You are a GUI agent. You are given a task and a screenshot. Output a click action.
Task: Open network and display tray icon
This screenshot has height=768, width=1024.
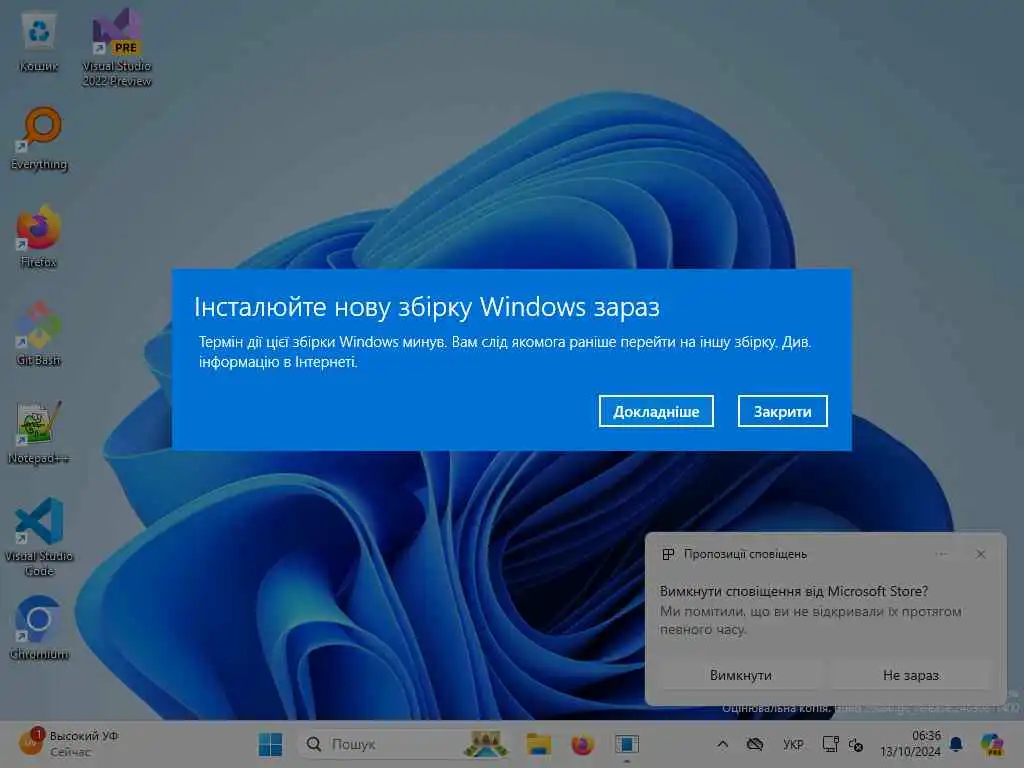(x=830, y=744)
